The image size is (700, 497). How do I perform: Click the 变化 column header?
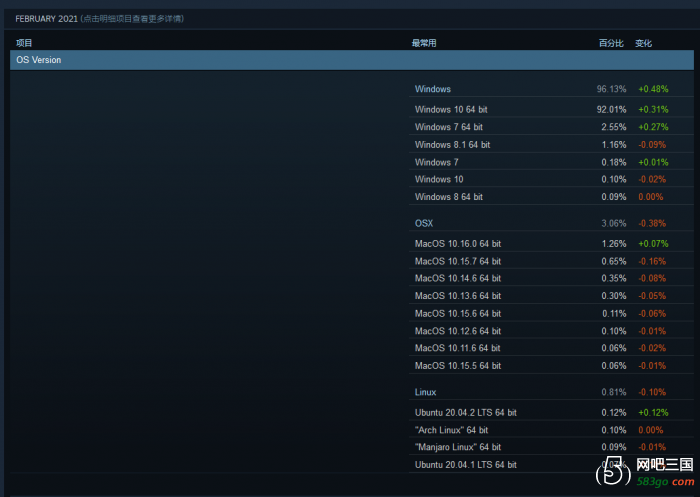coord(643,43)
